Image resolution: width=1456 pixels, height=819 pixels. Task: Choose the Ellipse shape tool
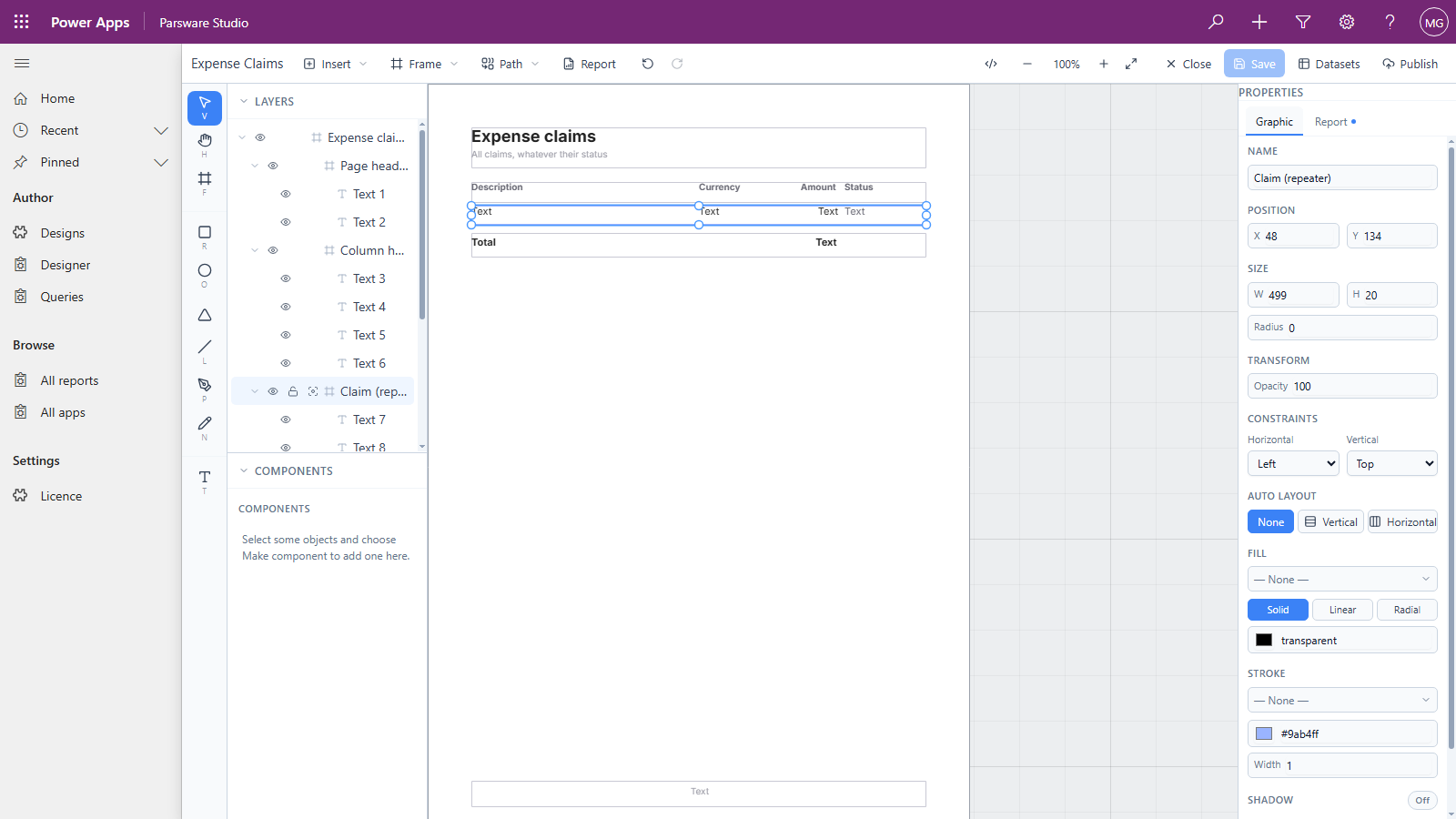(x=205, y=275)
